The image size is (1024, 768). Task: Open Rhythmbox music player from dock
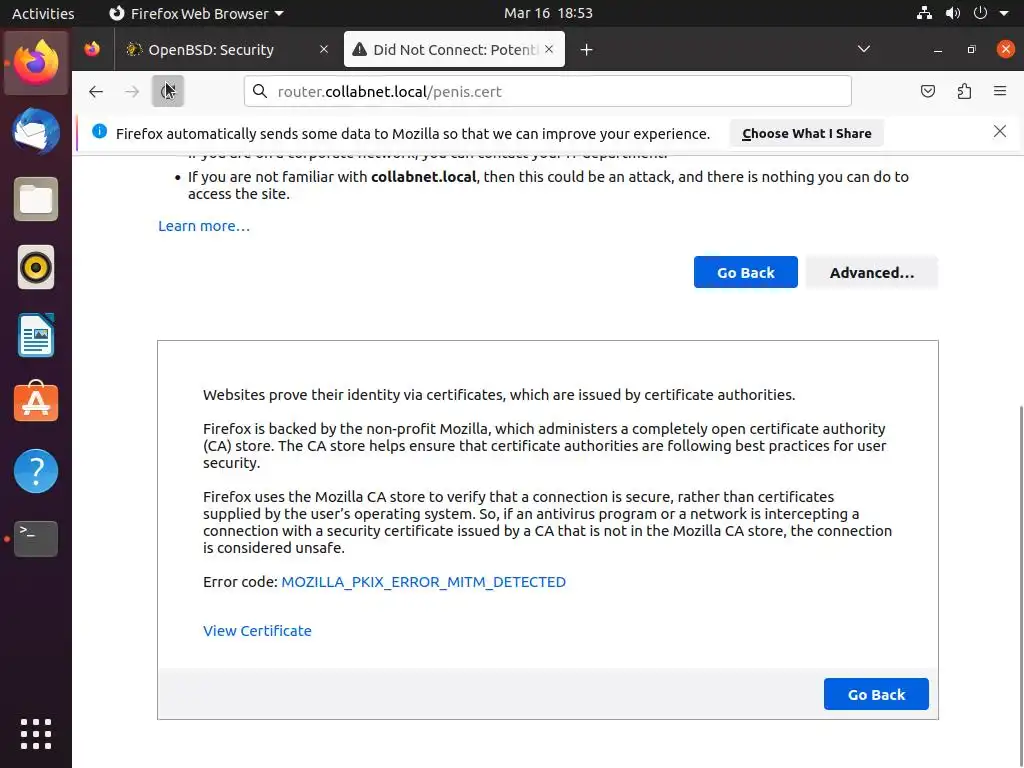36,267
